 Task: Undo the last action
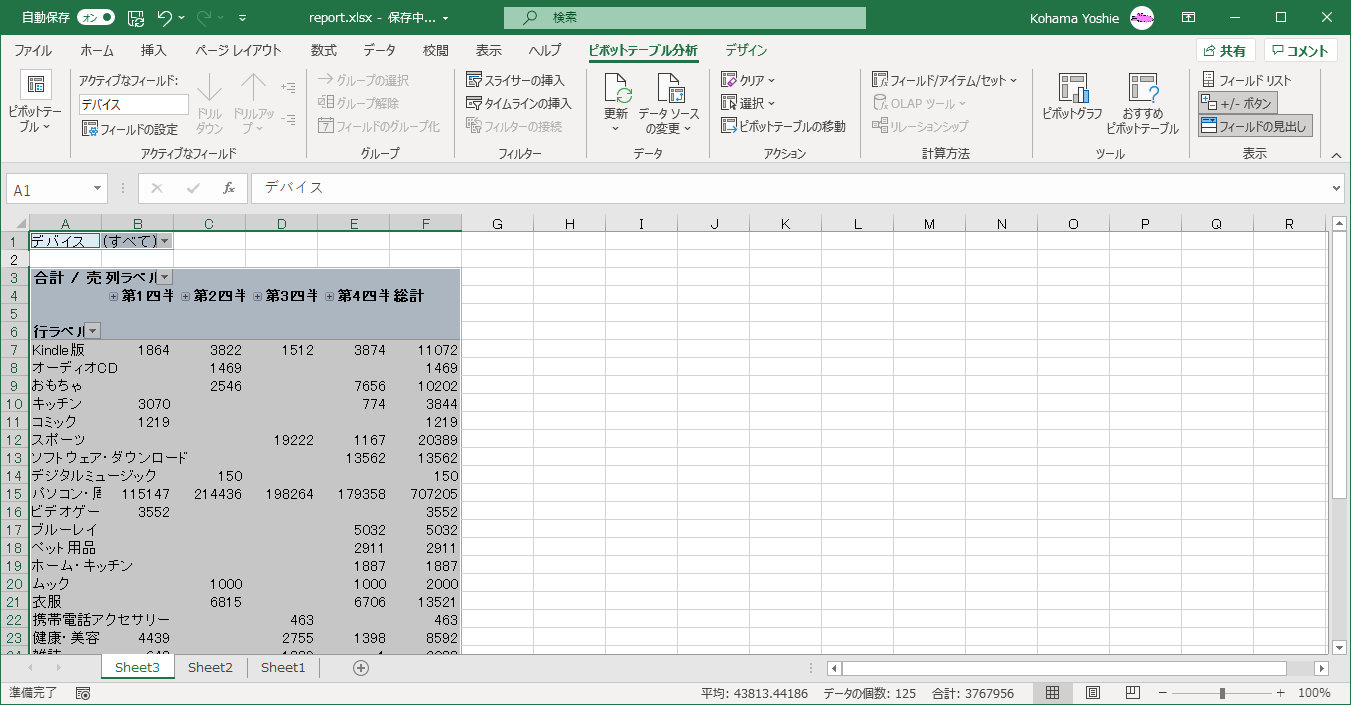coord(165,18)
